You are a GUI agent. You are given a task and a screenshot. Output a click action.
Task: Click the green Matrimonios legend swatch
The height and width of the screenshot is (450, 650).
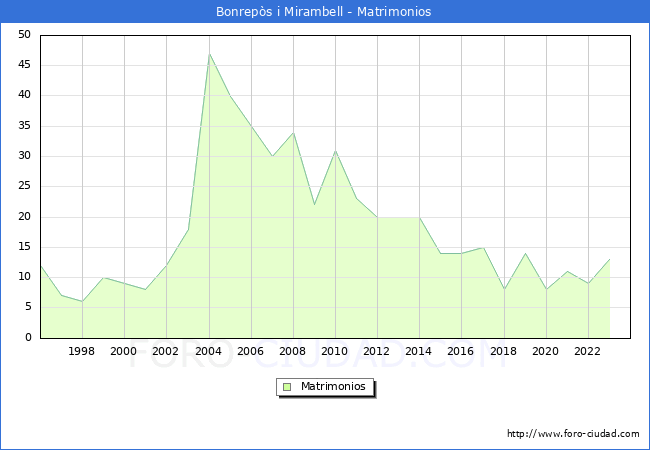pyautogui.click(x=287, y=387)
